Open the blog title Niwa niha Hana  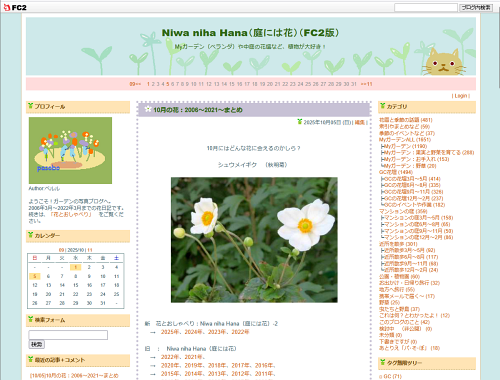(x=250, y=33)
